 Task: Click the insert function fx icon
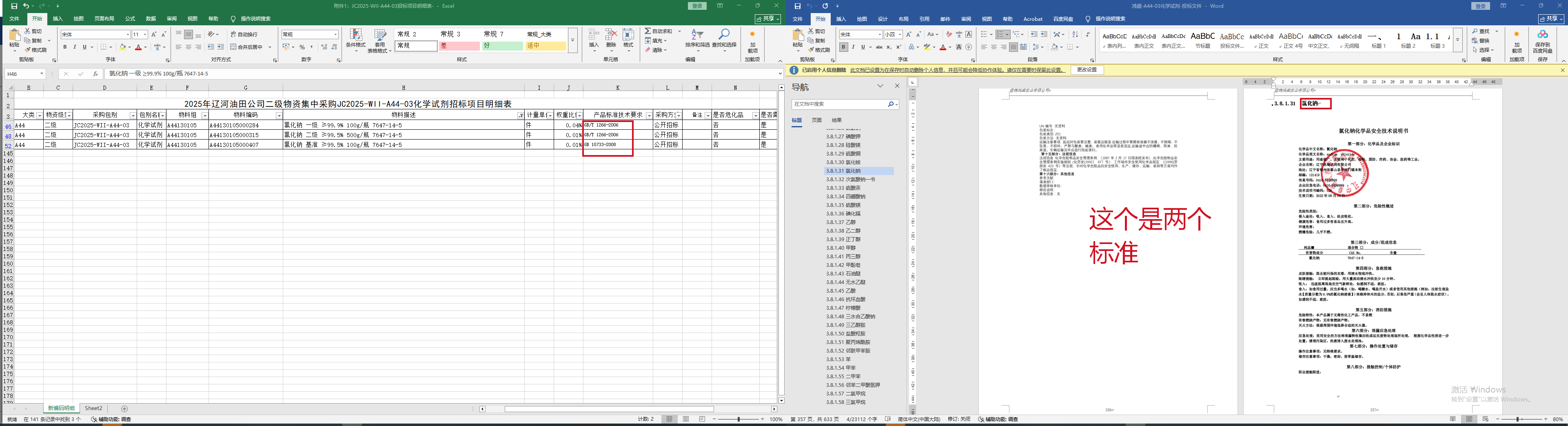[x=95, y=73]
